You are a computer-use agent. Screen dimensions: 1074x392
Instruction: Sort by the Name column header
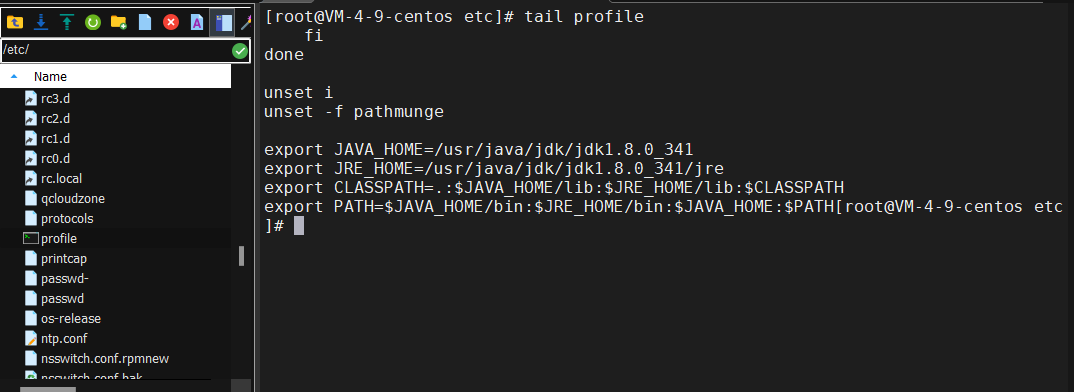pos(50,77)
